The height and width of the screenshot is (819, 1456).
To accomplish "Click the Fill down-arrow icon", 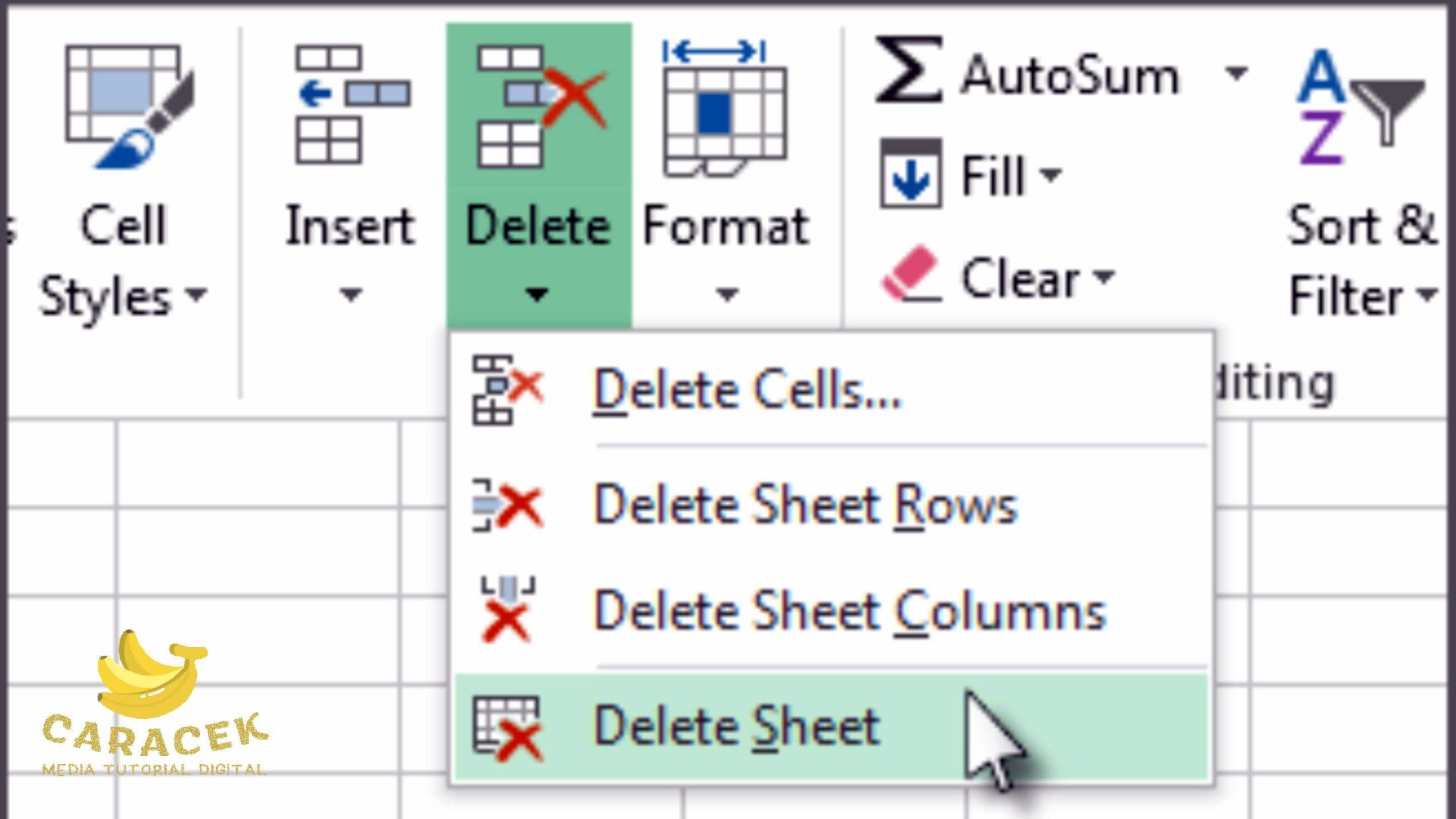I will (910, 173).
